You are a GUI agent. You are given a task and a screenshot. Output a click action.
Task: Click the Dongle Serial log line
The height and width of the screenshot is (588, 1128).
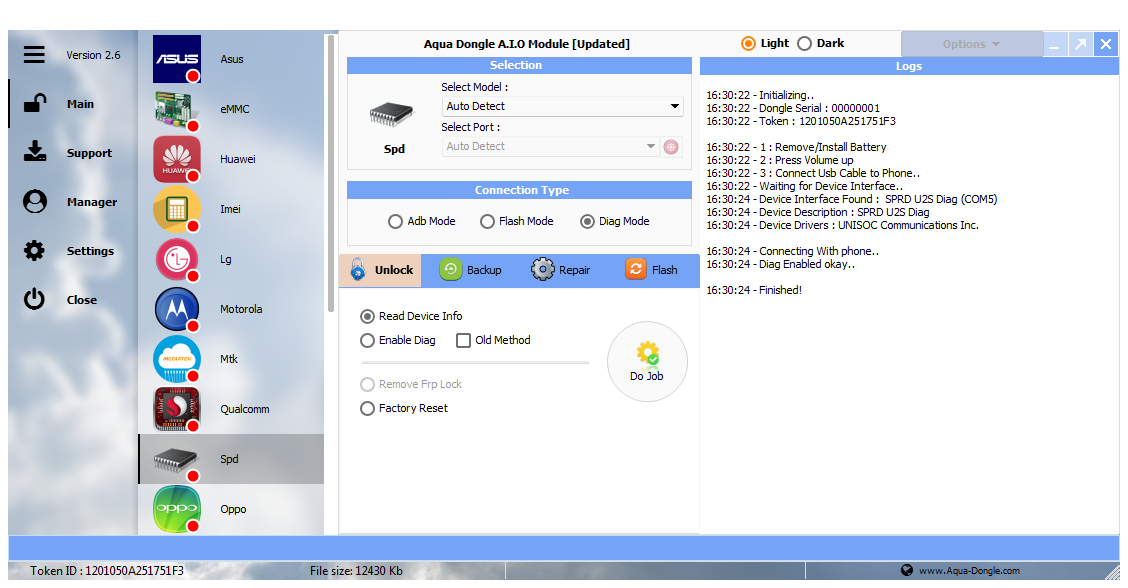point(793,108)
